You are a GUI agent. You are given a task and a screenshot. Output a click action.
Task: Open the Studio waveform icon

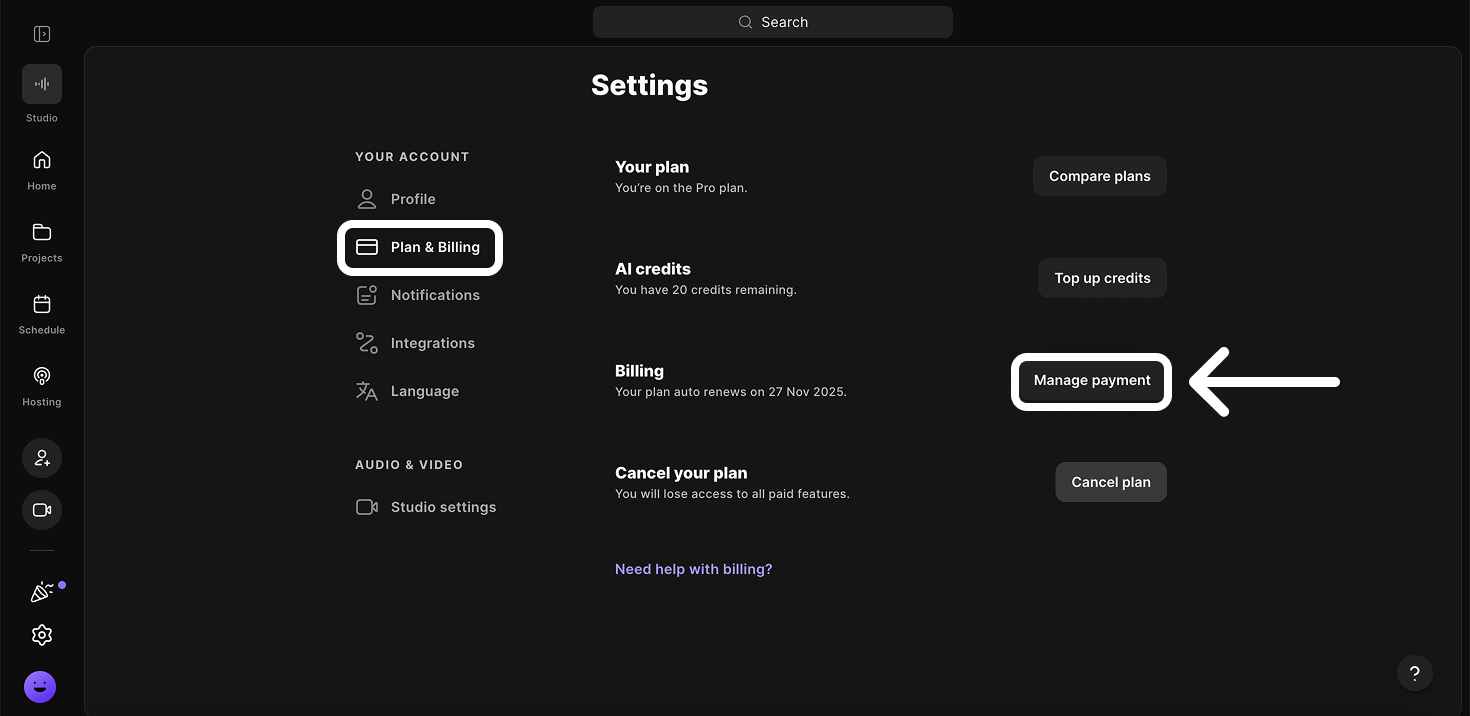tap(42, 84)
